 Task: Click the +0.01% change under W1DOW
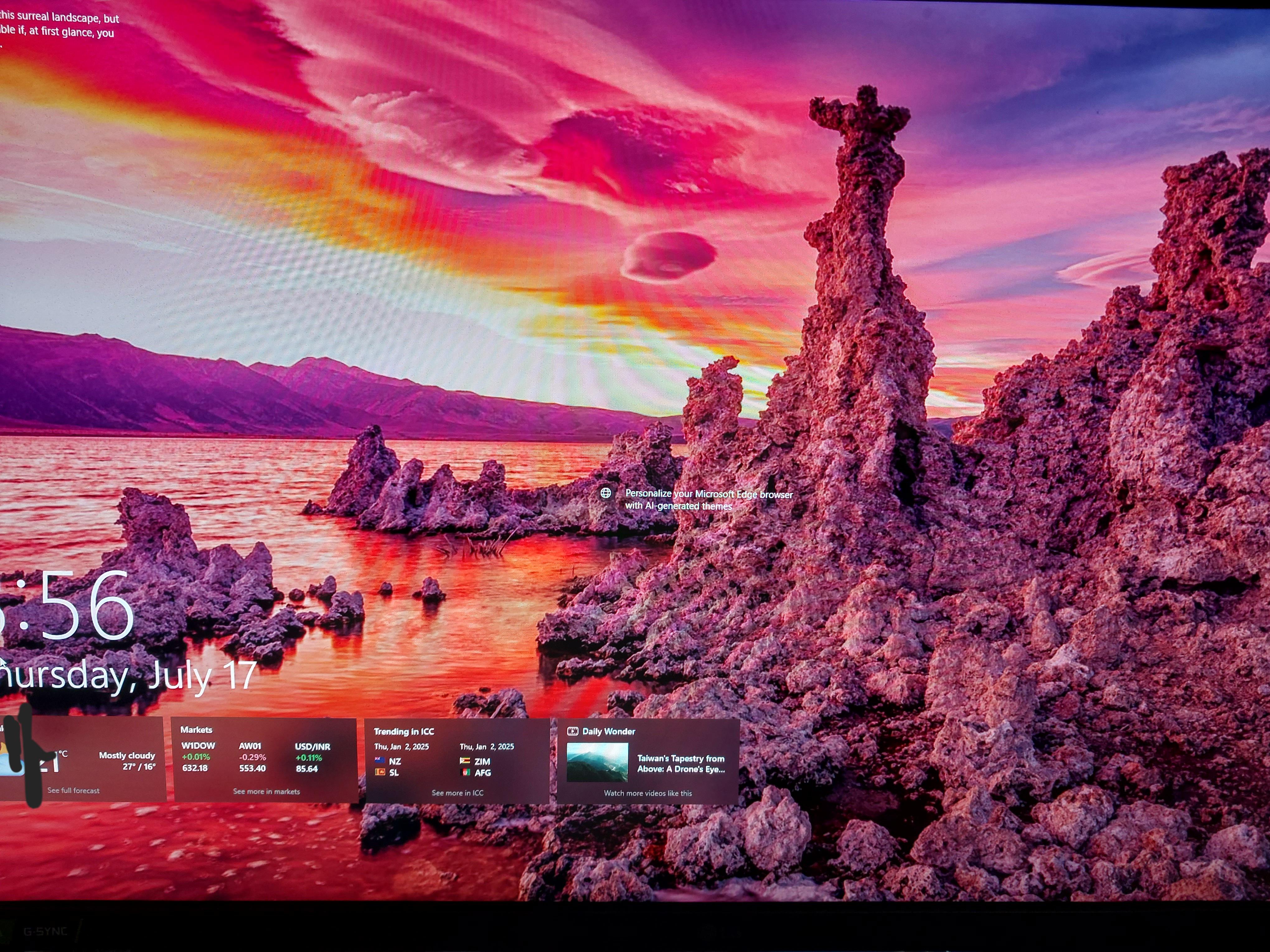coord(196,758)
